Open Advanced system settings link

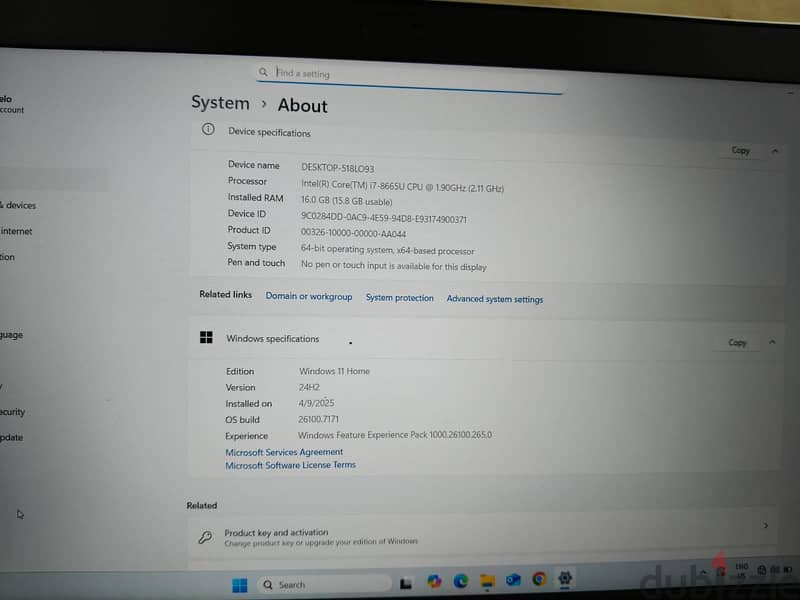click(x=495, y=299)
